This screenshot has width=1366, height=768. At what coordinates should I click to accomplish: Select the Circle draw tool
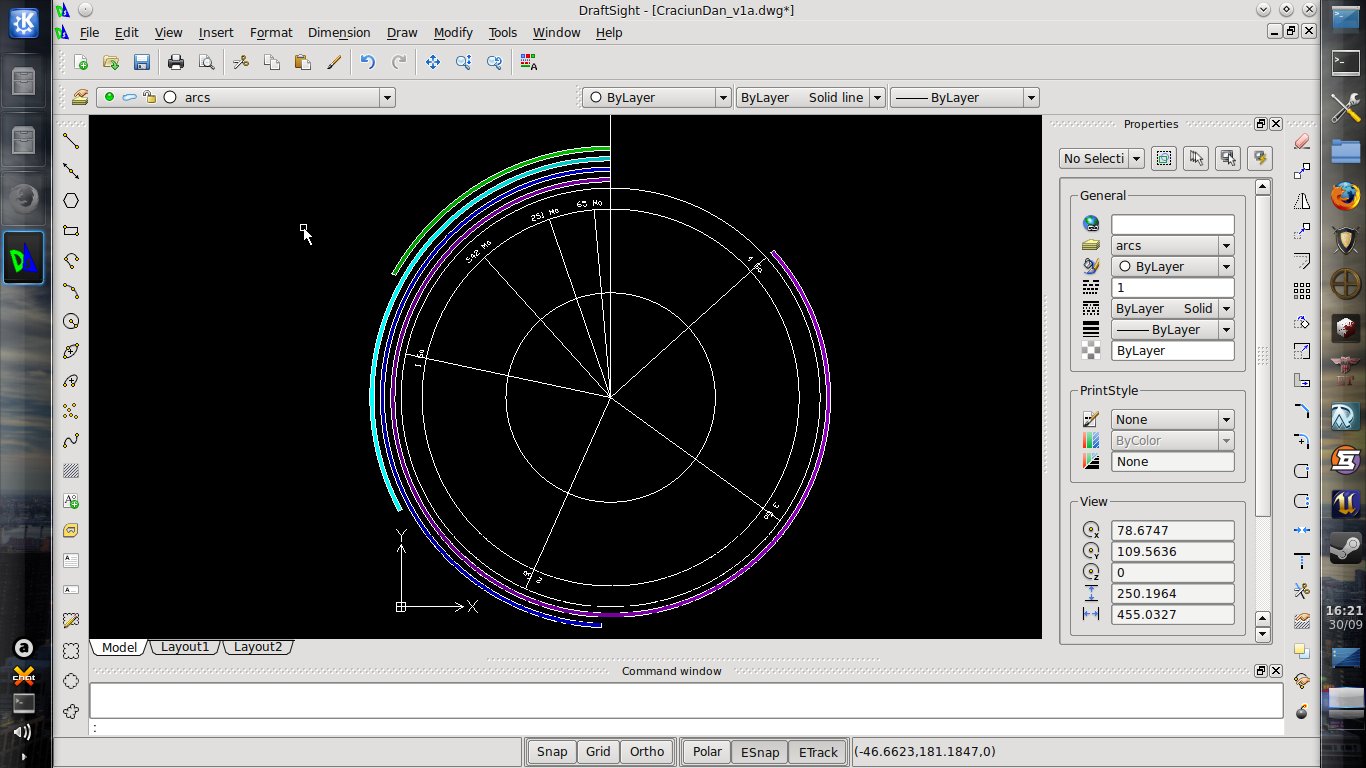71,321
